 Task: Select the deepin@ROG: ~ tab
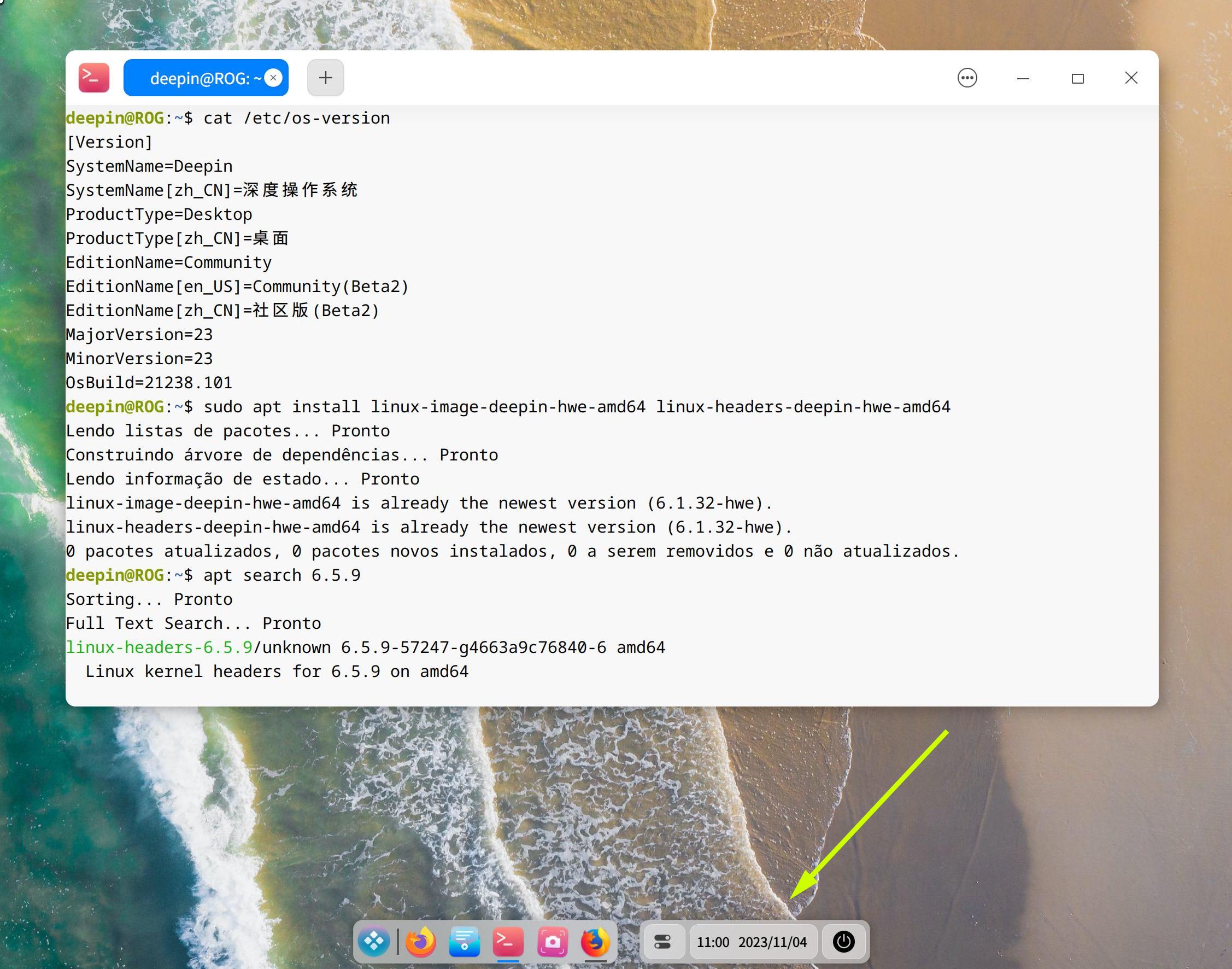click(206, 78)
